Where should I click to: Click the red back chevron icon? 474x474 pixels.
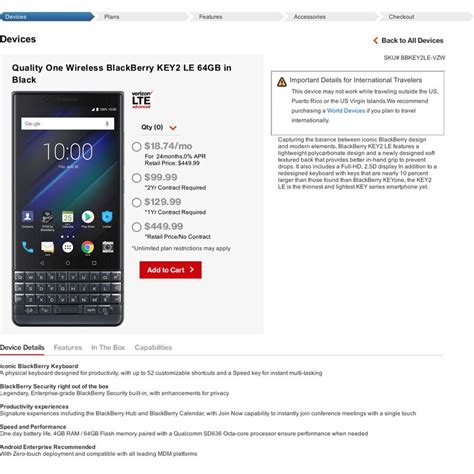(376, 40)
